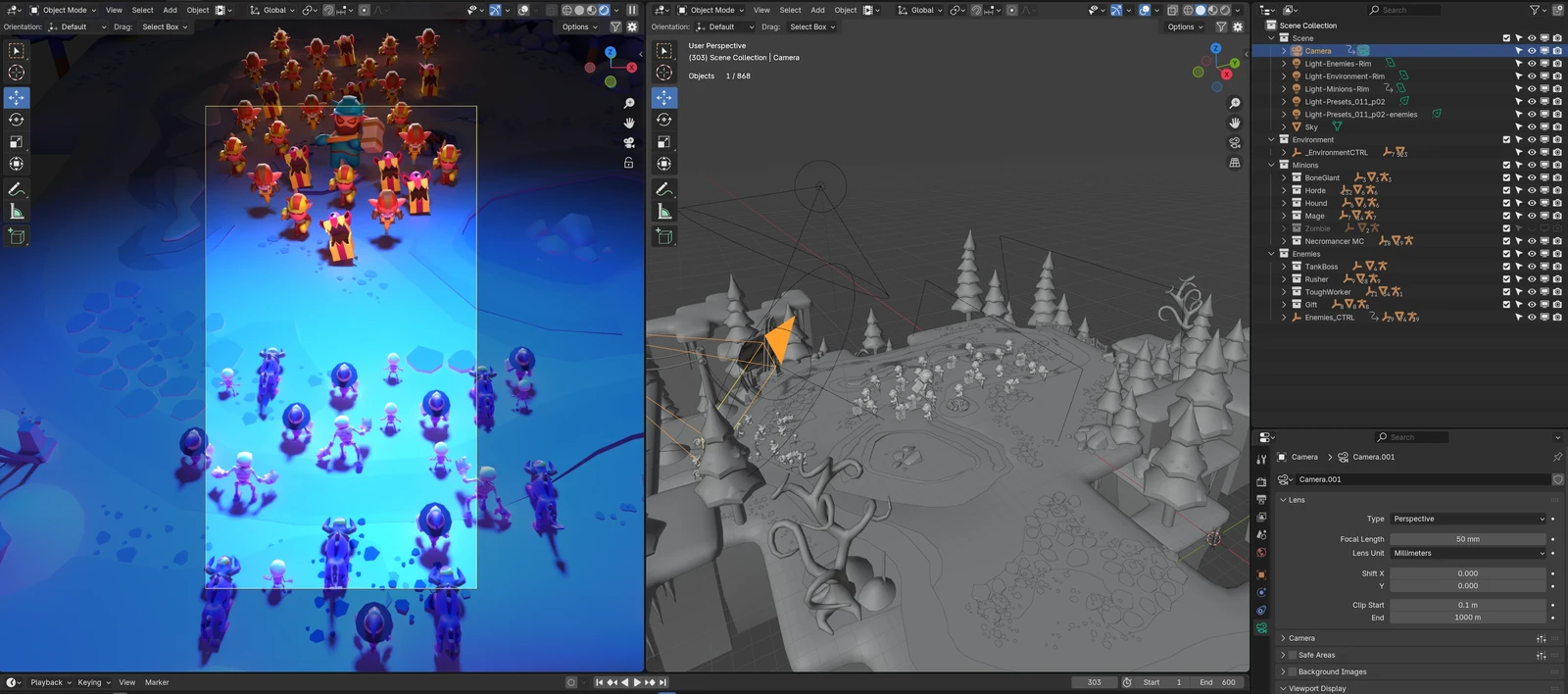Viewport: 1568px width, 694px height.
Task: Toggle perspective/orthographic grid icon in right viewport
Action: pos(1235,163)
